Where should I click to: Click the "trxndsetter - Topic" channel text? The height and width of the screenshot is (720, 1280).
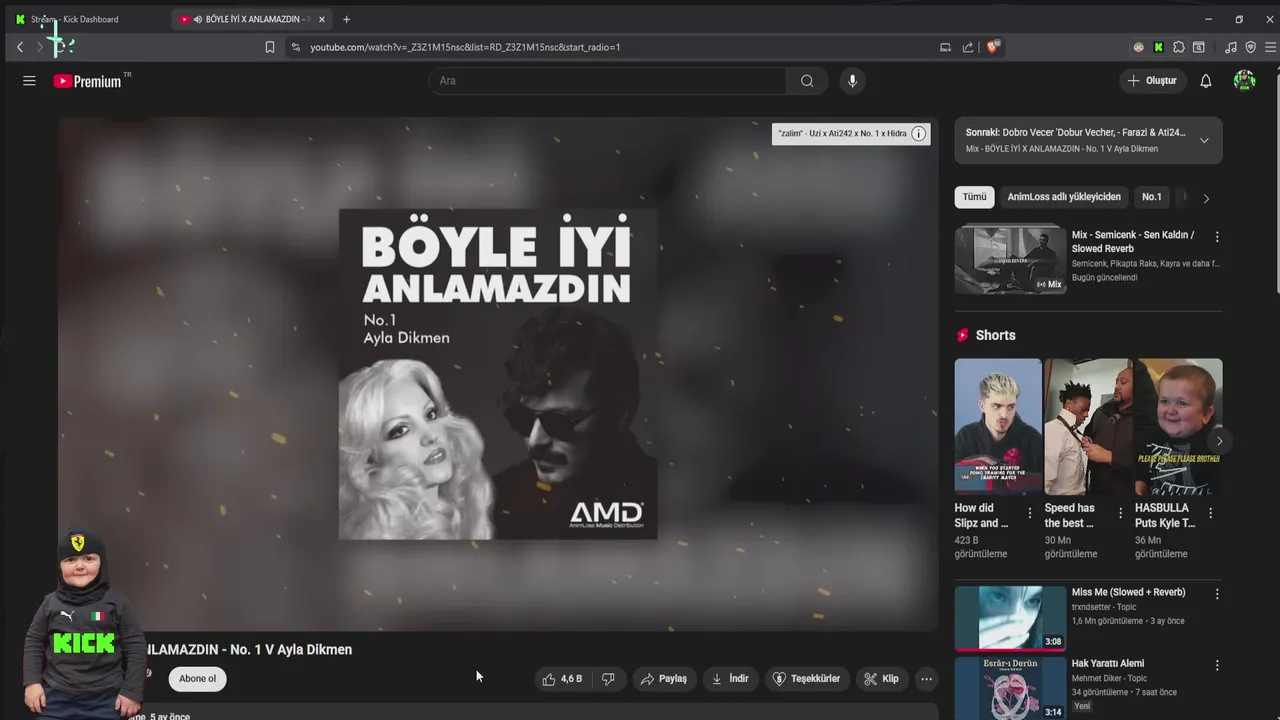[1104, 607]
